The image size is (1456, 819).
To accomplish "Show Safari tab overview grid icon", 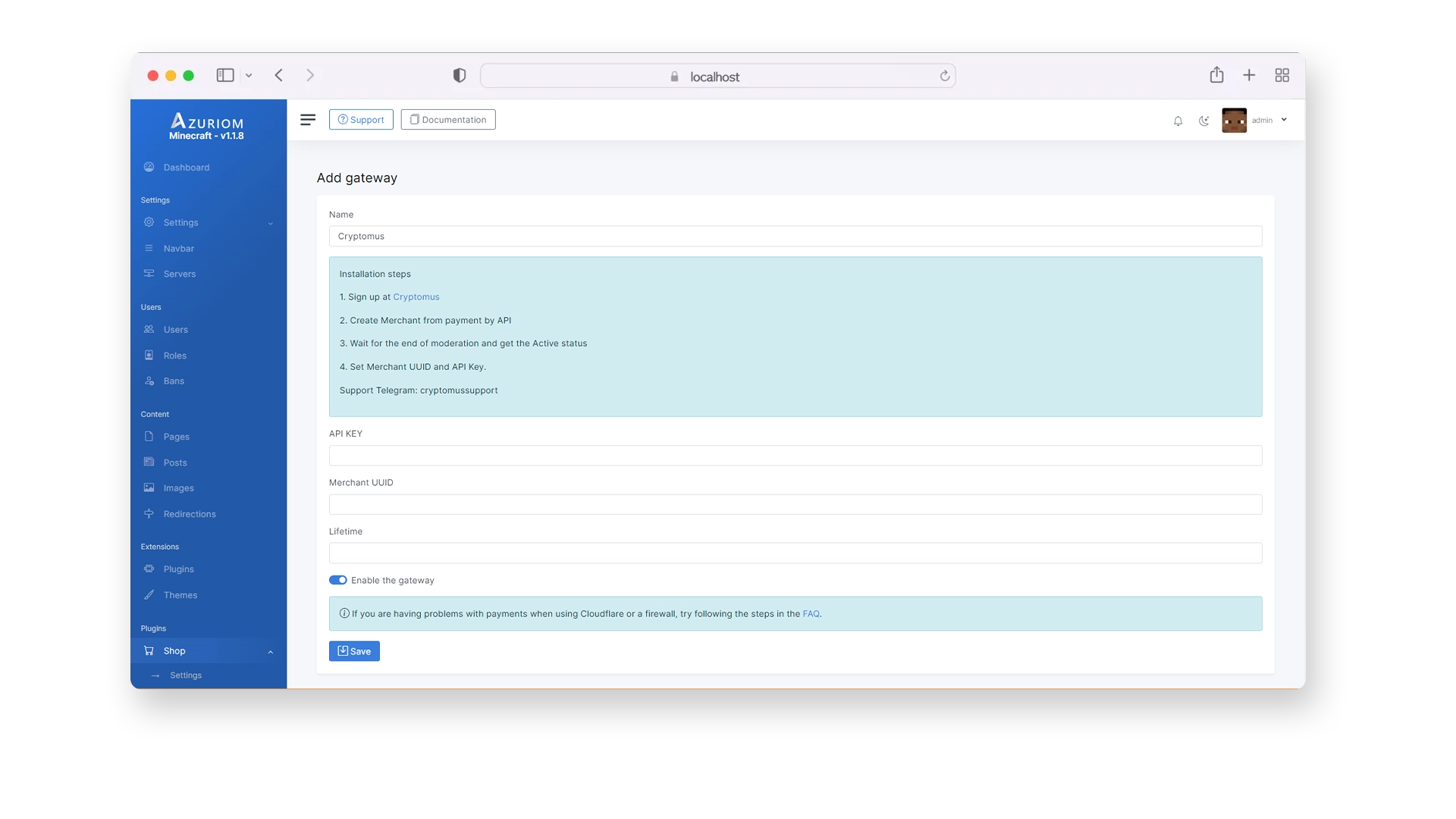I will [x=1282, y=75].
